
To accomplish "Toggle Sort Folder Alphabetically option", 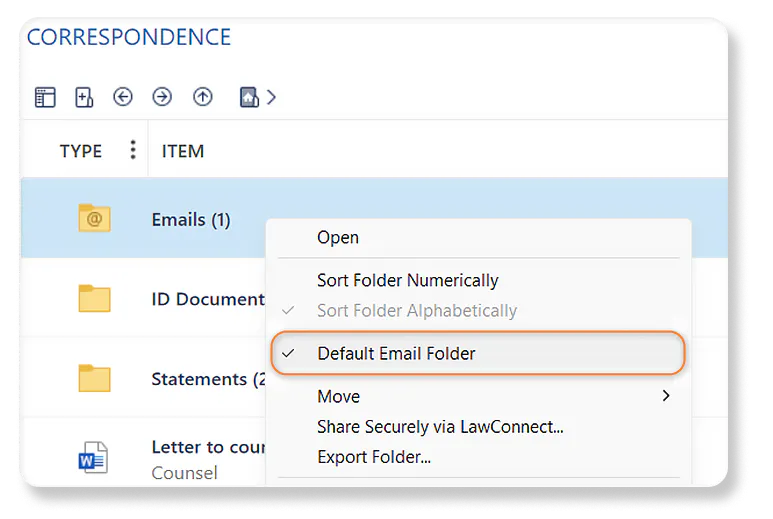I will tap(416, 310).
